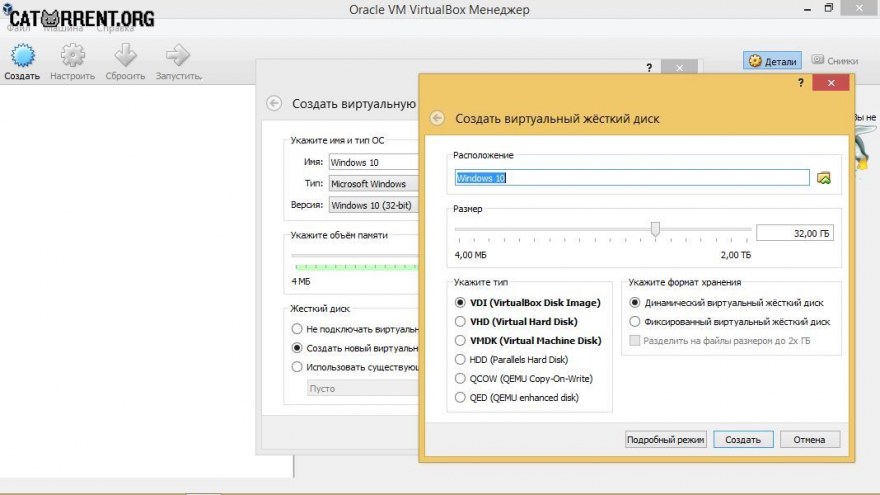Click the 32,00 ГБ size field
This screenshot has width=880, height=495.
tap(795, 233)
